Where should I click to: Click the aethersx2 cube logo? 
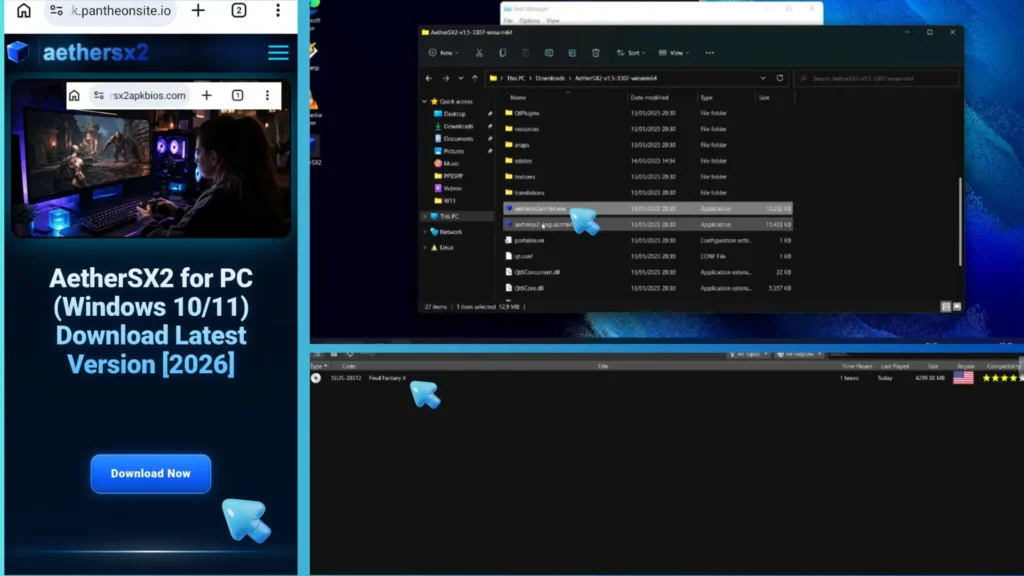point(18,52)
